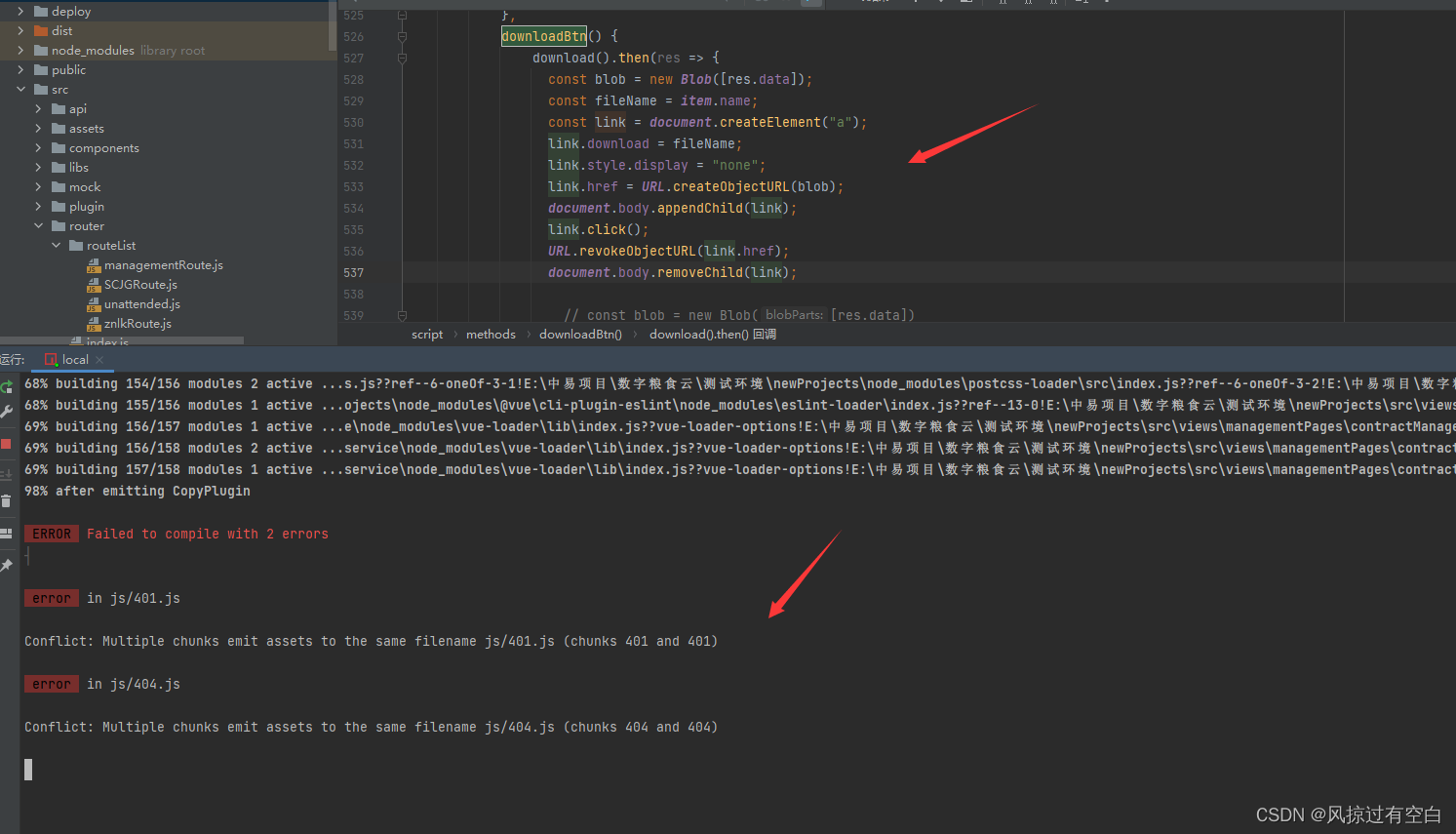Expand the components folder
This screenshot has width=1456, height=834.
pos(38,148)
